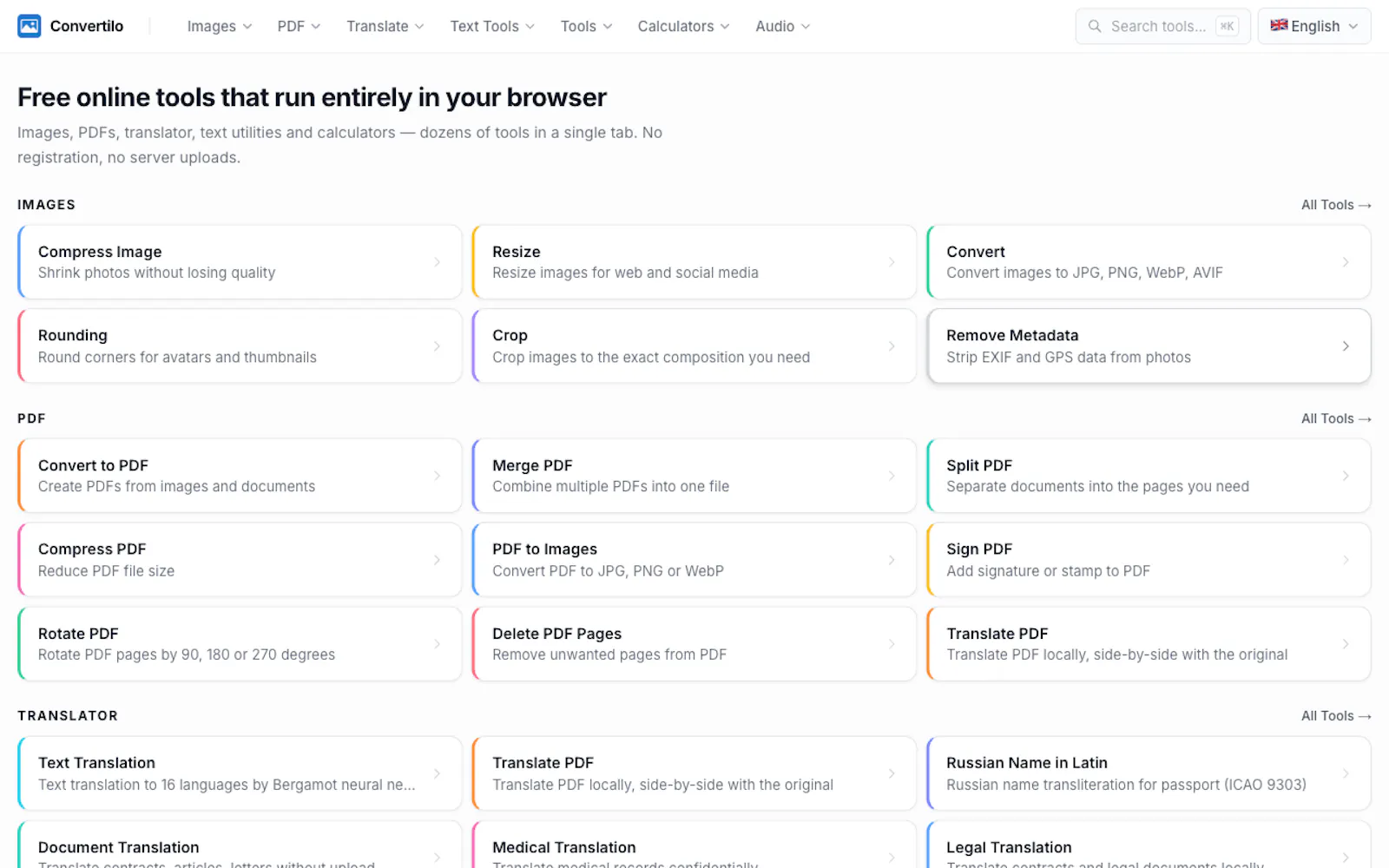Open All Tools link for Translator section
Screen dimensions: 1389x868
[x=1336, y=716]
